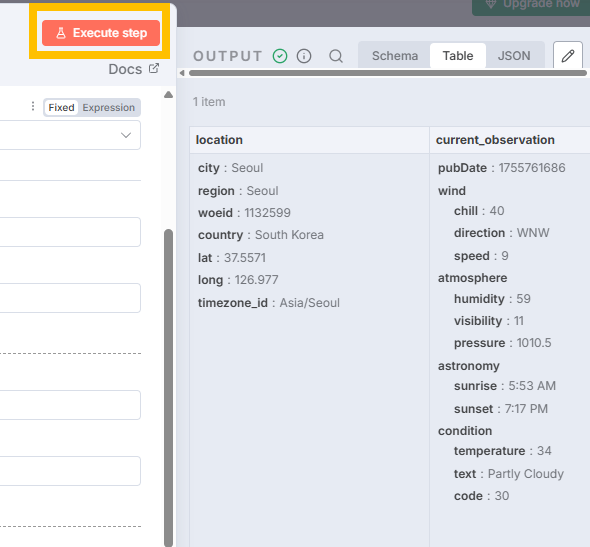Choose Fixed parameter mode
This screenshot has width=590, height=547.
[x=61, y=108]
